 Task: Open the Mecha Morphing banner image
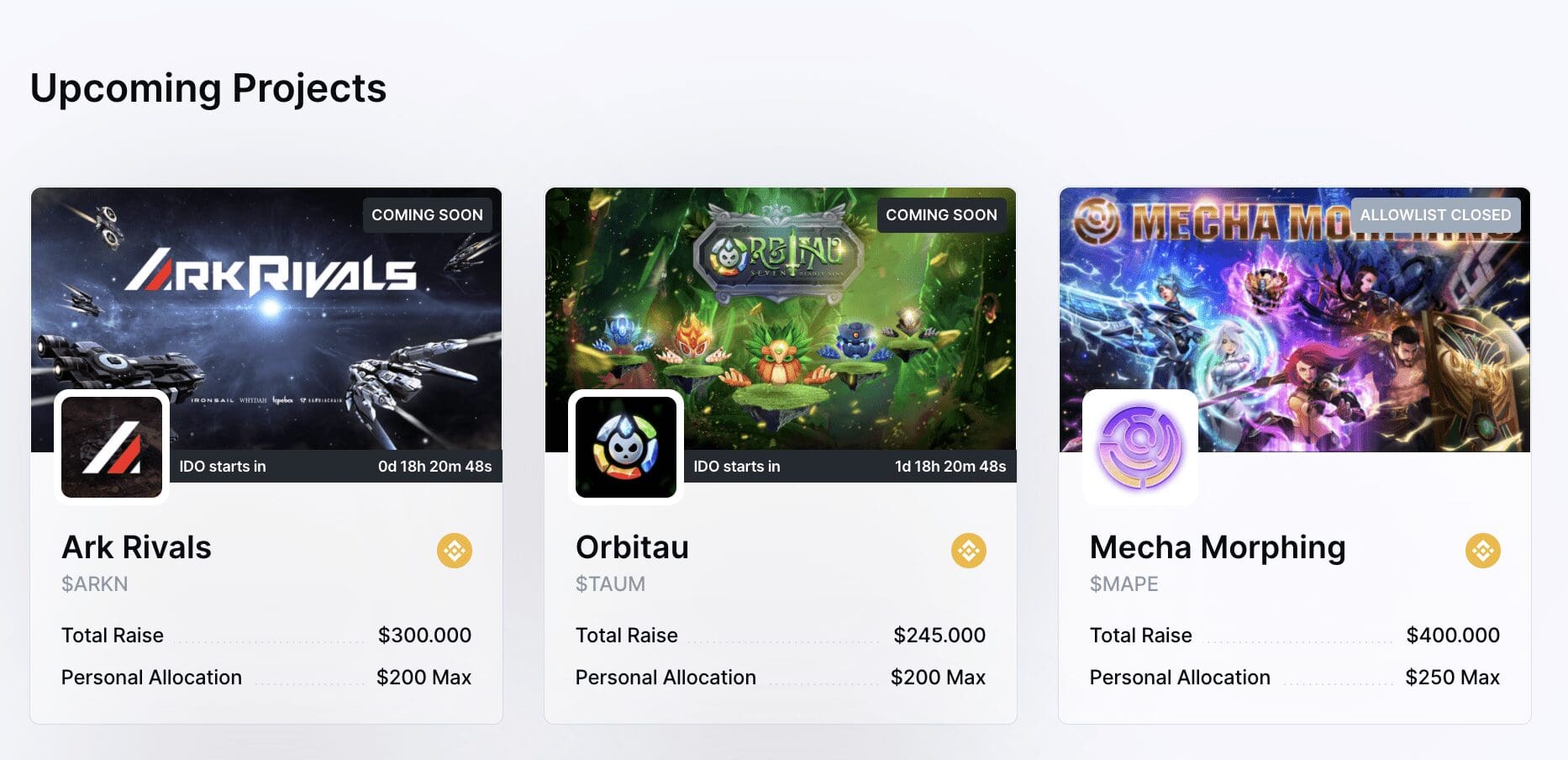click(1295, 319)
